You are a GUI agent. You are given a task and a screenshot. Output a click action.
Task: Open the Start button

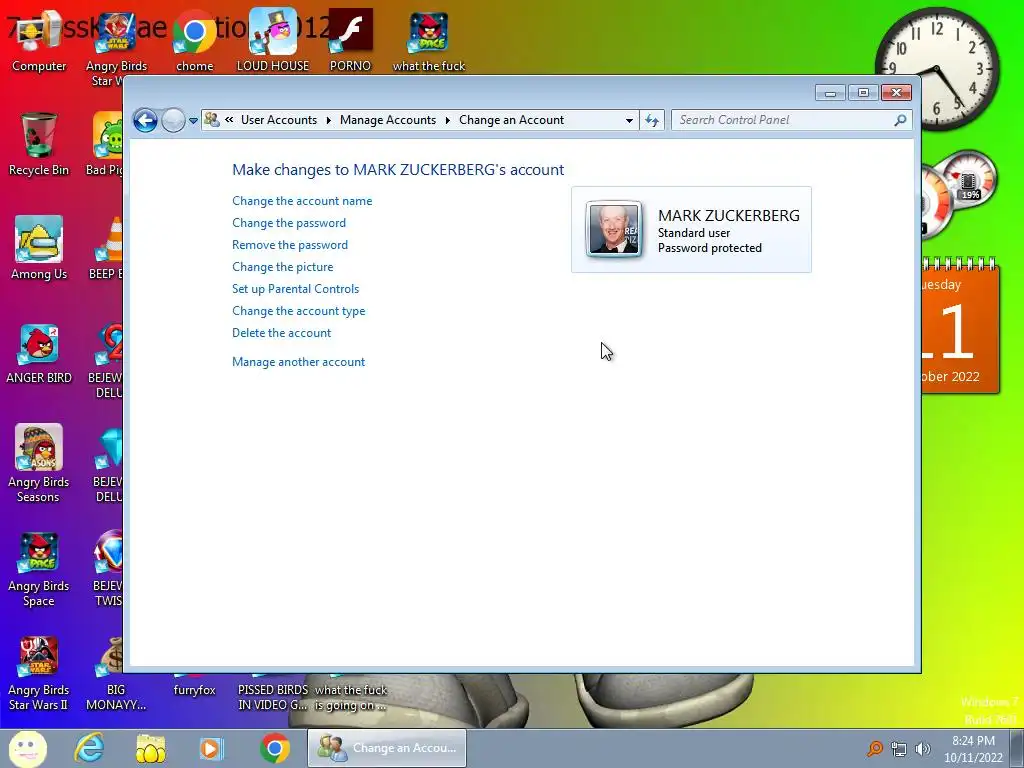click(x=27, y=748)
